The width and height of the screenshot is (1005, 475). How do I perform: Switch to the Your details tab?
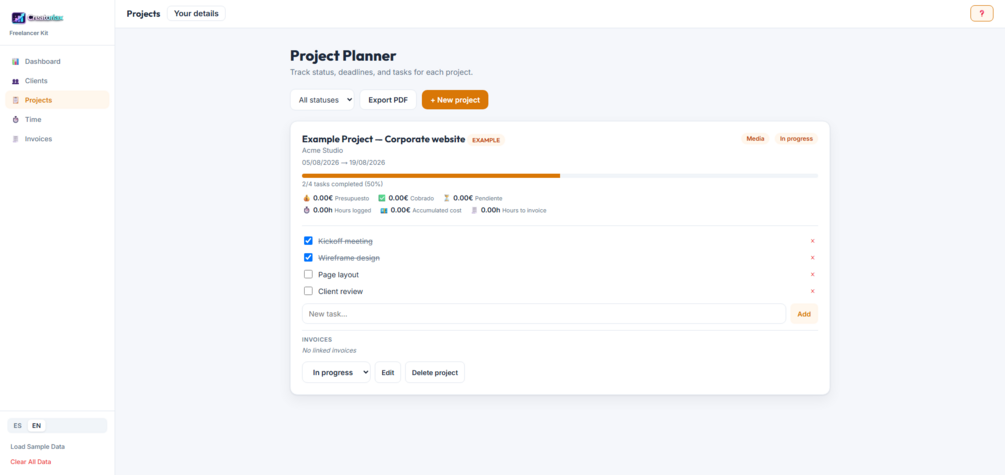tap(196, 13)
